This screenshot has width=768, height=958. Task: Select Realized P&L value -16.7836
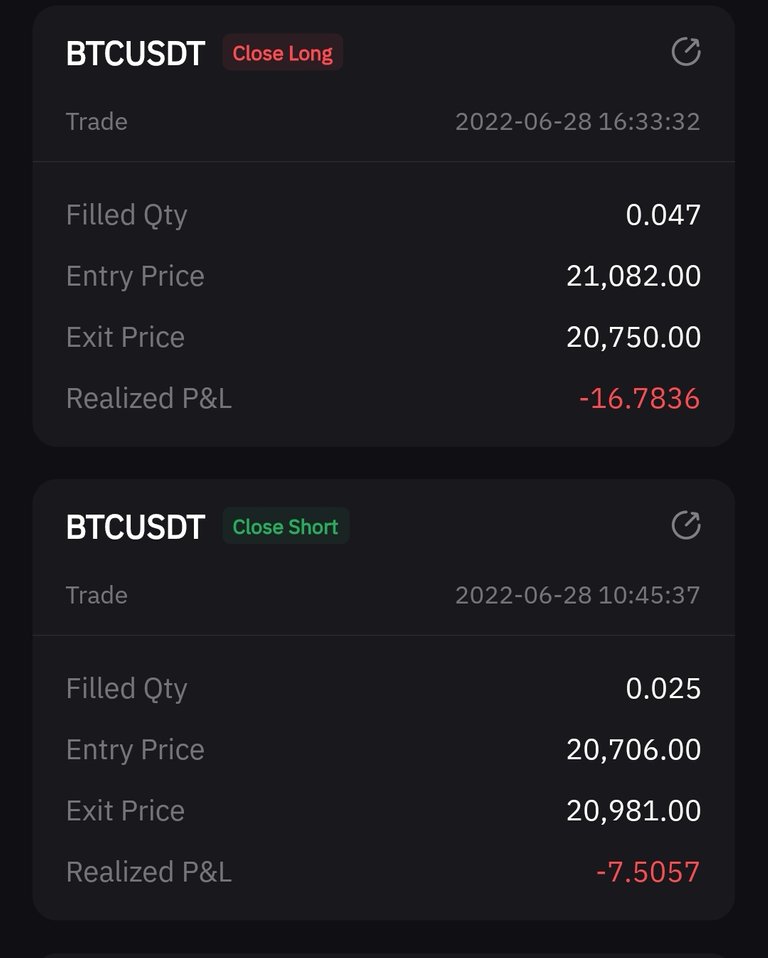pyautogui.click(x=639, y=398)
